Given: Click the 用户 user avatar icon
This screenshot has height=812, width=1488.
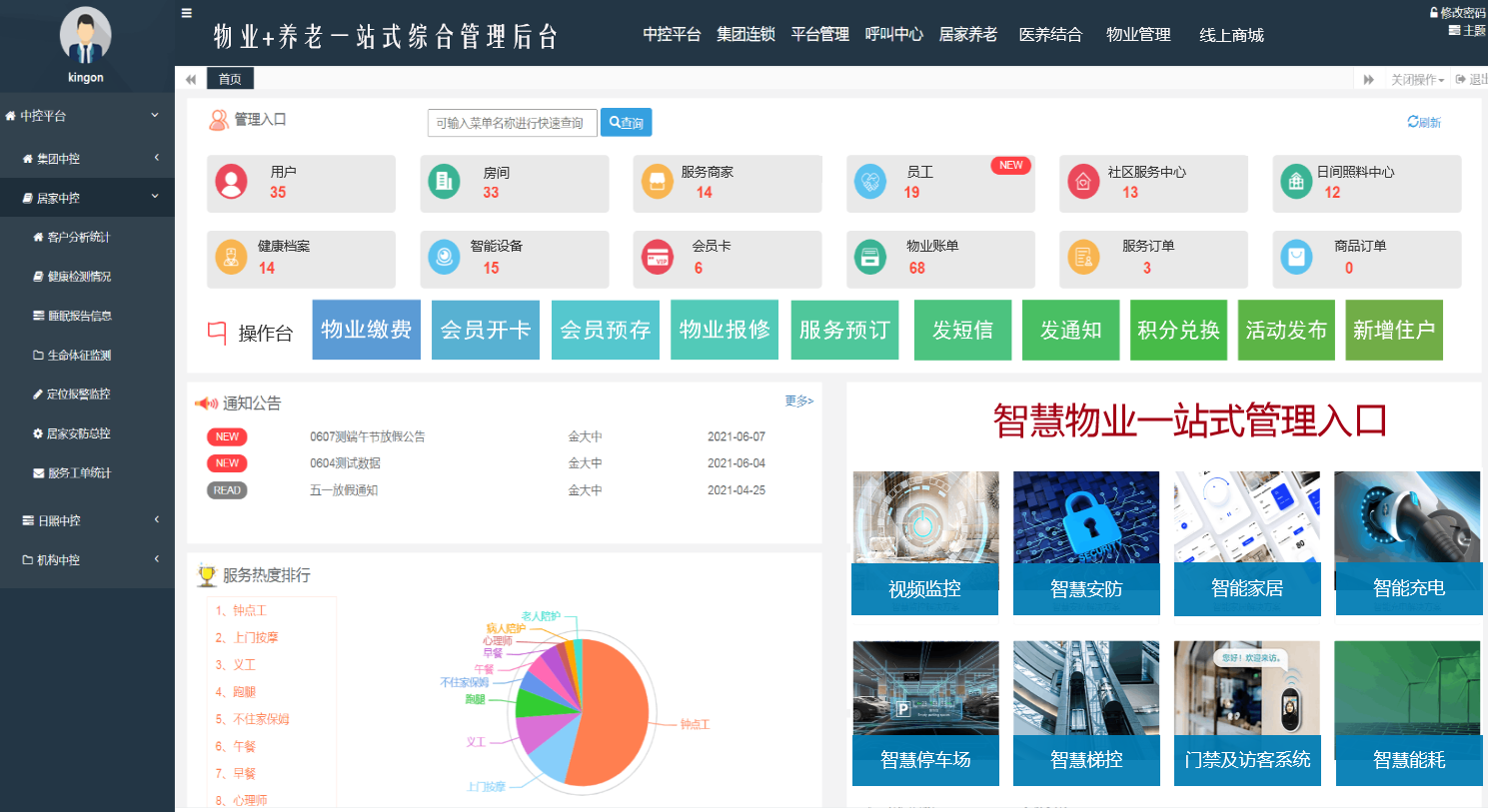Looking at the screenshot, I should tap(231, 182).
